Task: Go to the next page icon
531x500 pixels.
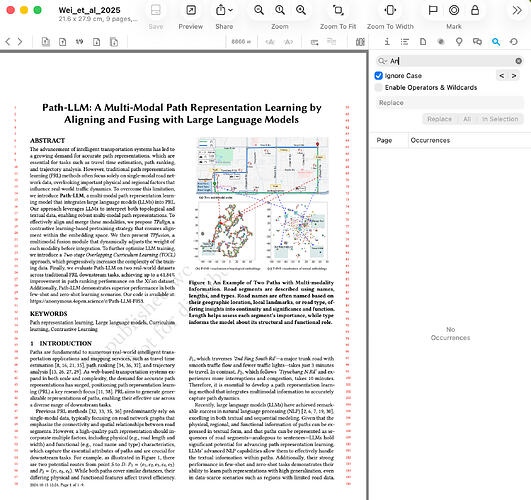Action: (97, 42)
